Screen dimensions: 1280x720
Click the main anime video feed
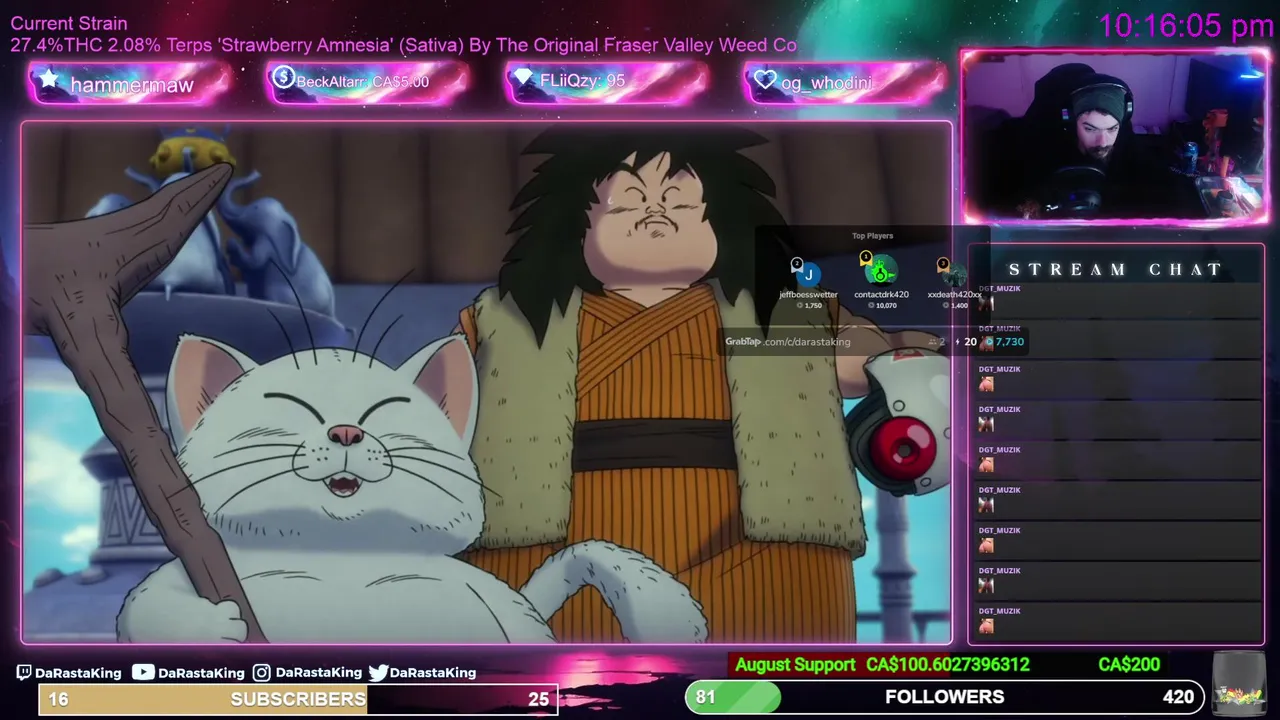click(487, 383)
